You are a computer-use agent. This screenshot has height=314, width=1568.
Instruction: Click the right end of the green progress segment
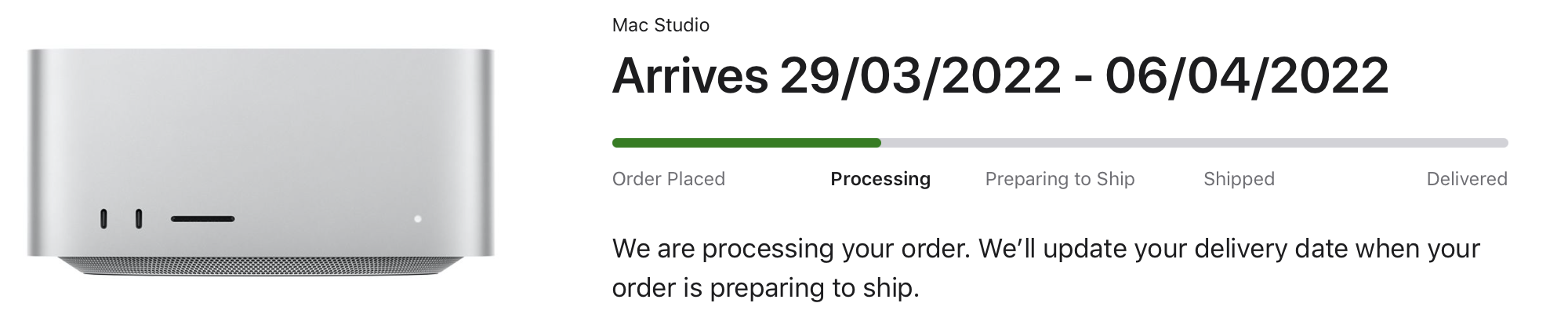tap(877, 143)
